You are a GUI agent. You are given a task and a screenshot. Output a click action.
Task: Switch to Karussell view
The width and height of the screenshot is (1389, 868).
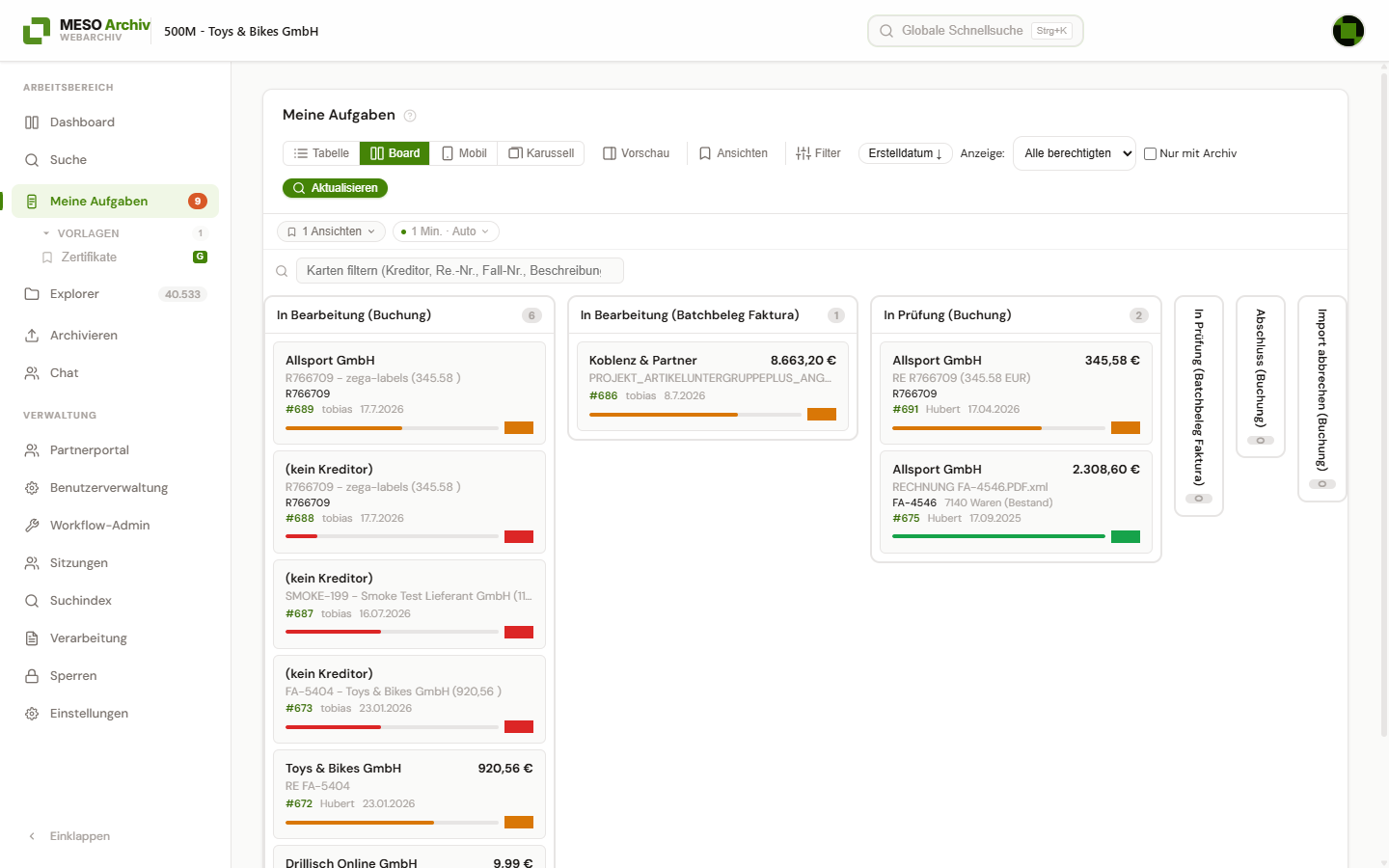point(541,153)
